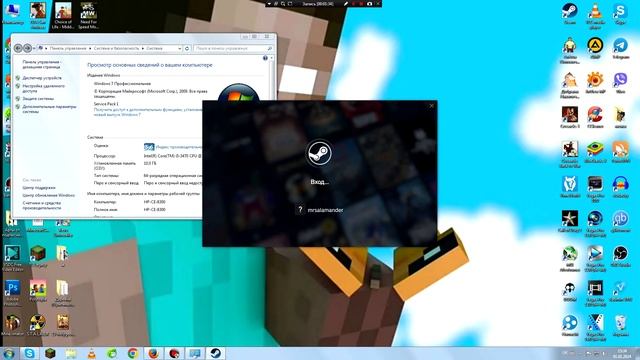Open the Minecraft block icon on the taskbar

(x=50, y=353)
